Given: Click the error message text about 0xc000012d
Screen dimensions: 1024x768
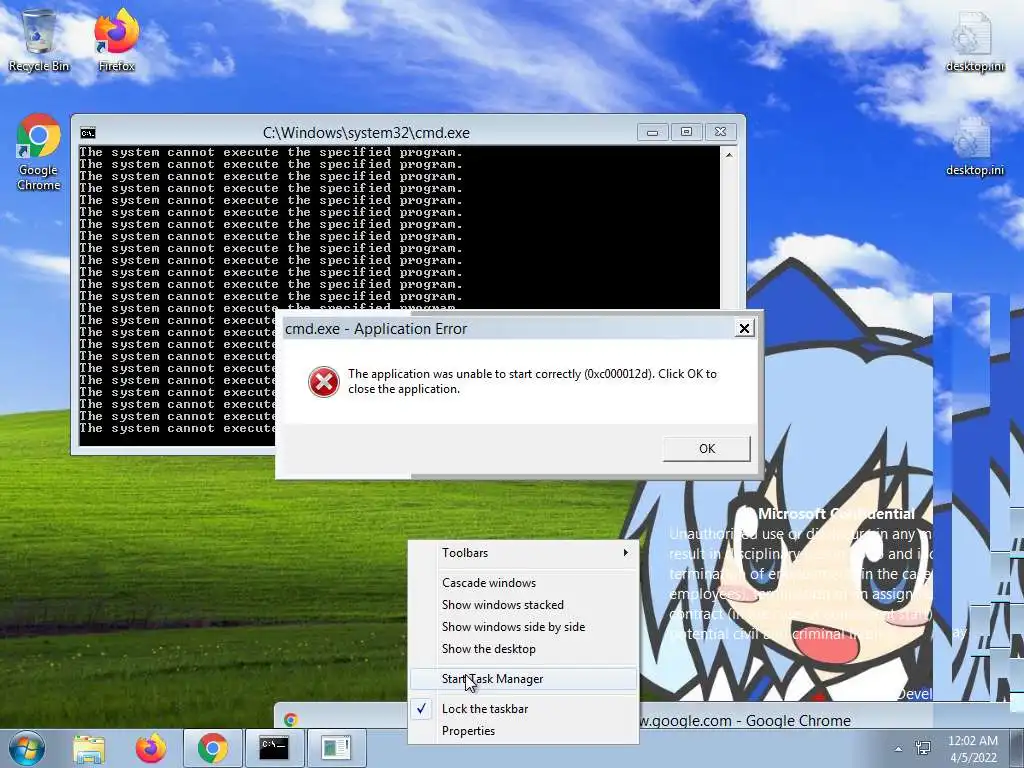Looking at the screenshot, I should pyautogui.click(x=532, y=381).
